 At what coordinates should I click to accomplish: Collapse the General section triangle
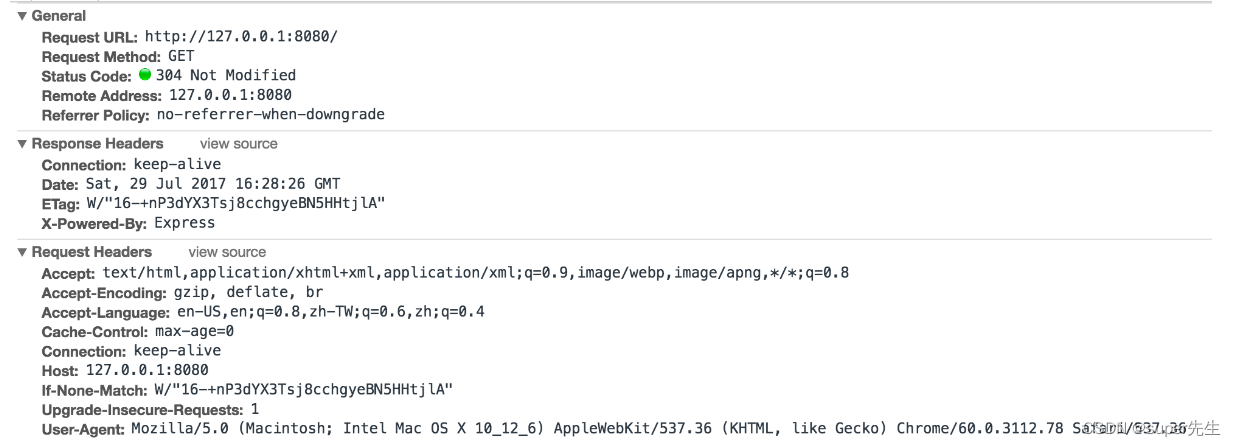[22, 16]
